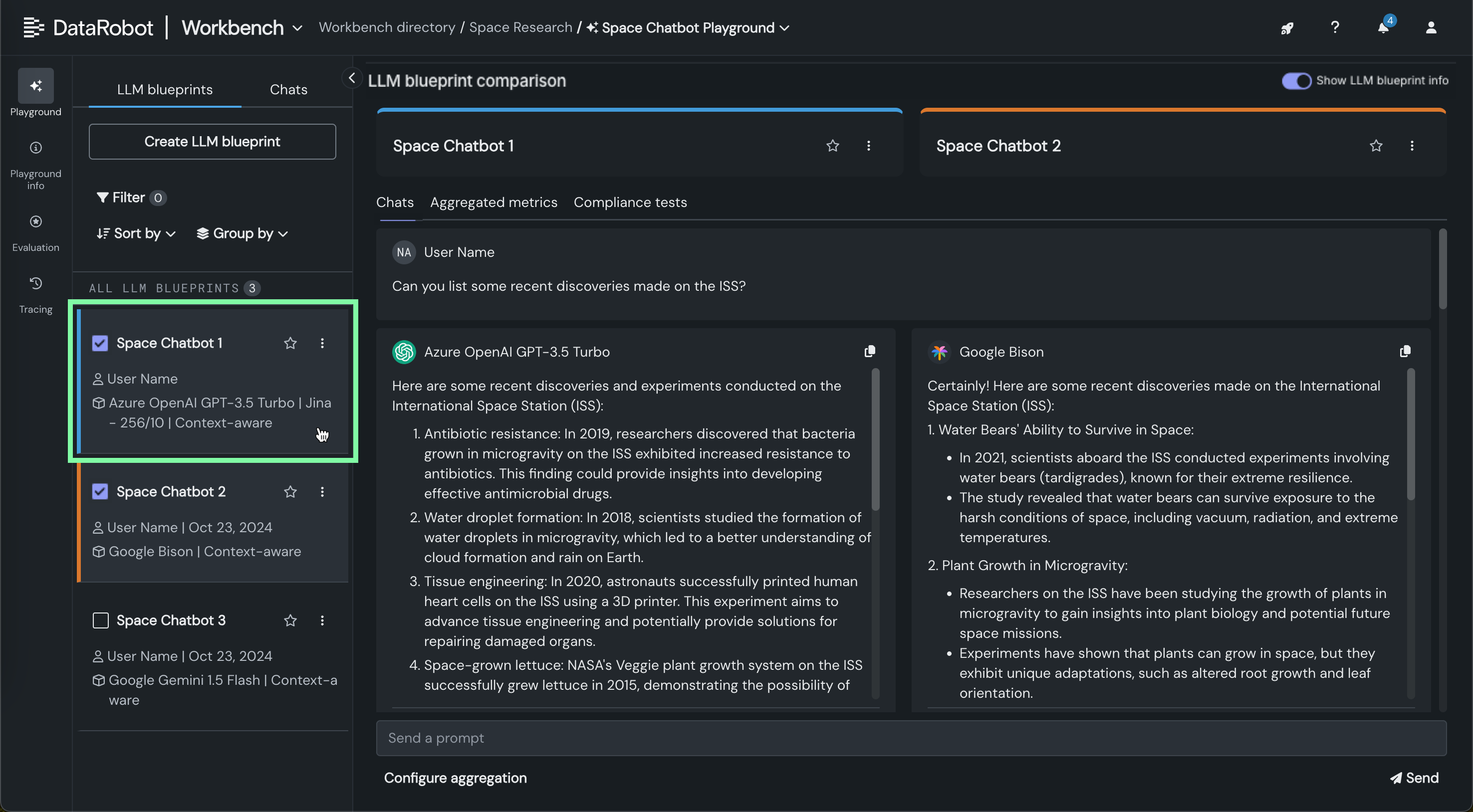This screenshot has width=1473, height=812.
Task: Click the notifications bell icon
Action: tap(1383, 27)
